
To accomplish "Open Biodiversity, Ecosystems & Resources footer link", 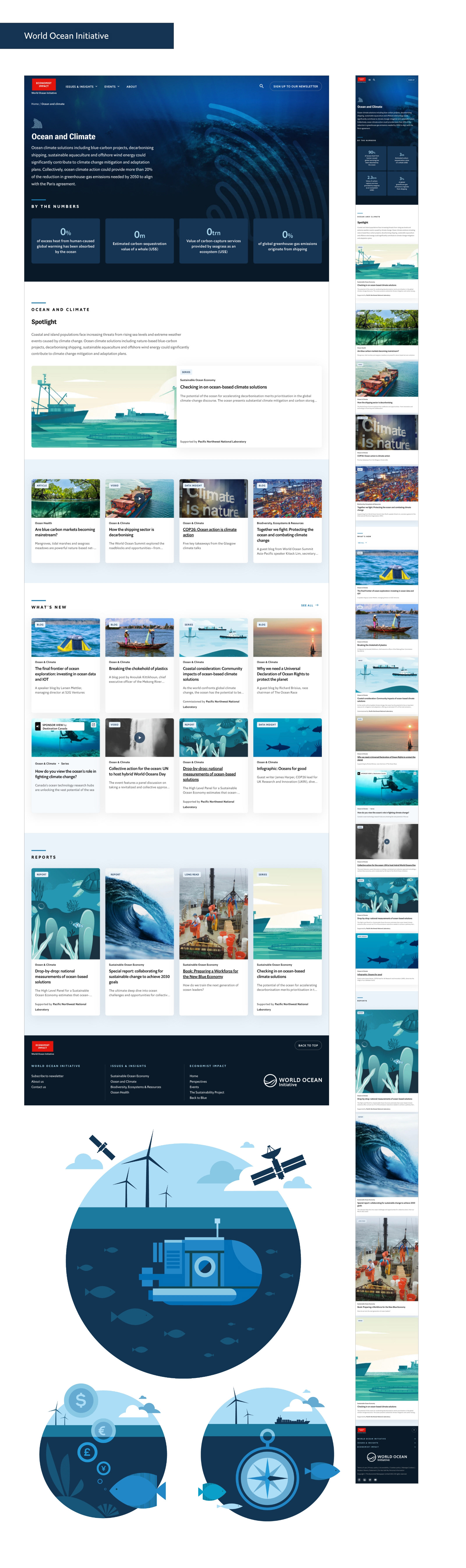I will pos(136,1087).
